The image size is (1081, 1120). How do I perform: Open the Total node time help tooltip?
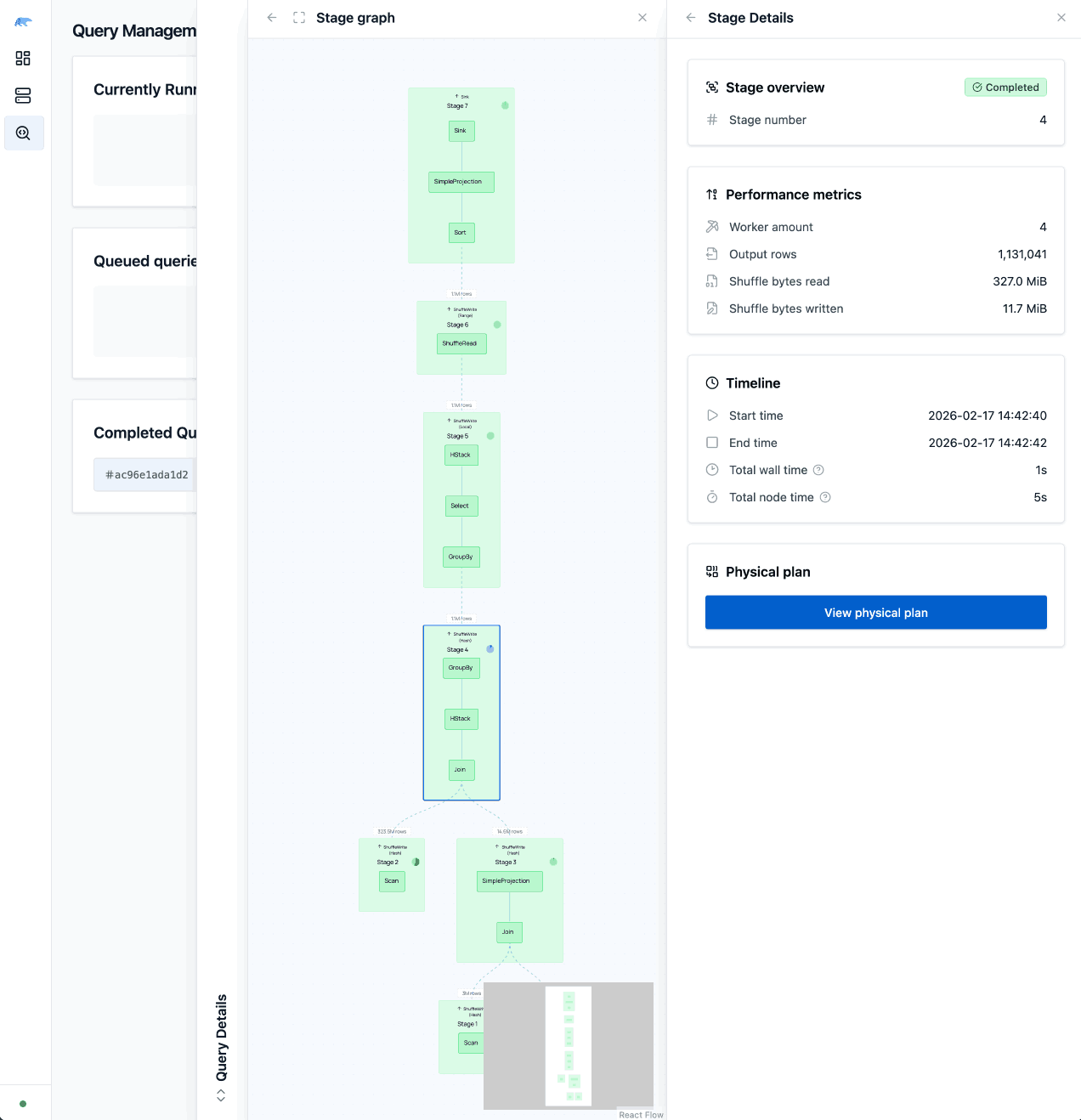coord(825,497)
